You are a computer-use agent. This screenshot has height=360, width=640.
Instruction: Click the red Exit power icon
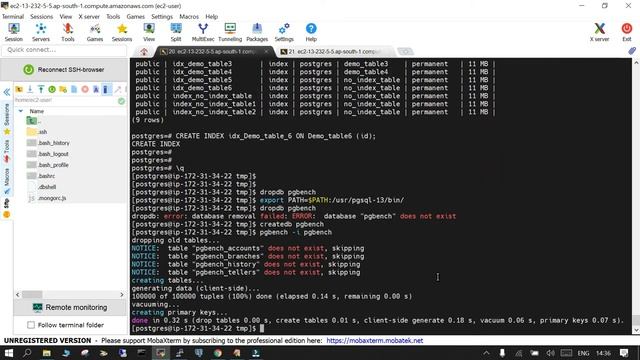pyautogui.click(x=627, y=32)
